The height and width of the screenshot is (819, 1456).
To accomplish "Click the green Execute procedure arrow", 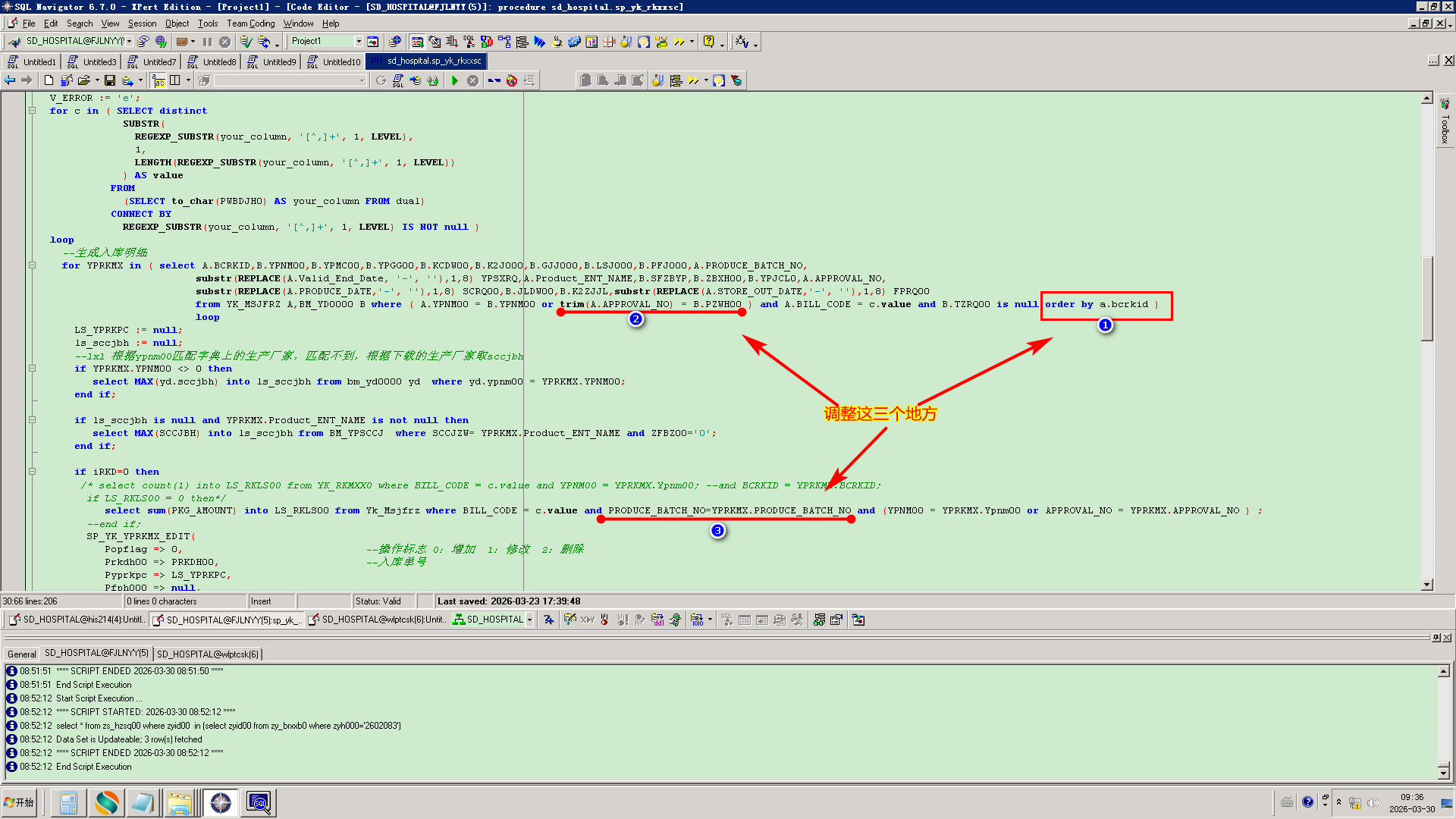I will (x=455, y=80).
